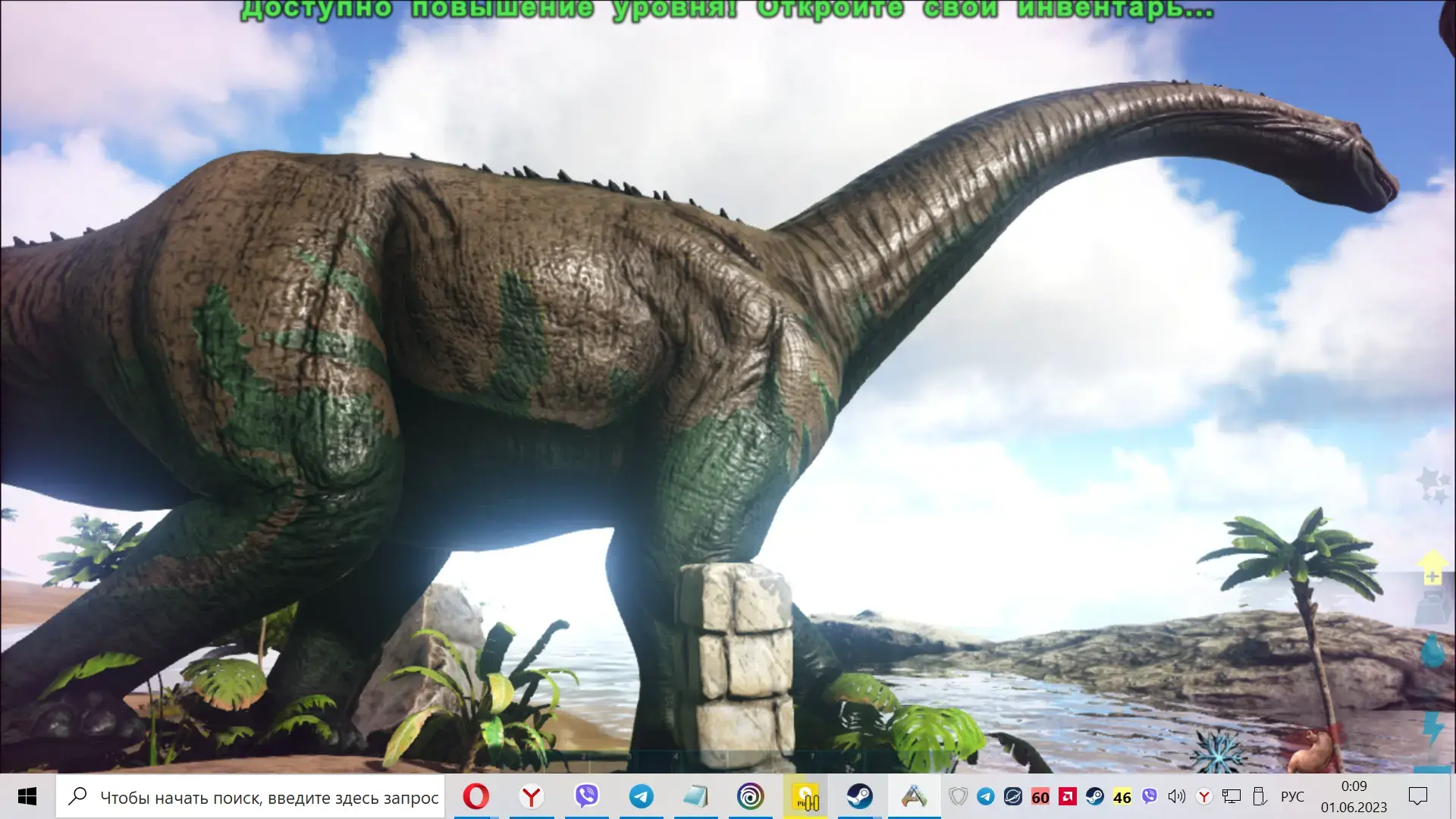
Task: Switch to the yellow highlighted taskbar app
Action: click(x=805, y=796)
